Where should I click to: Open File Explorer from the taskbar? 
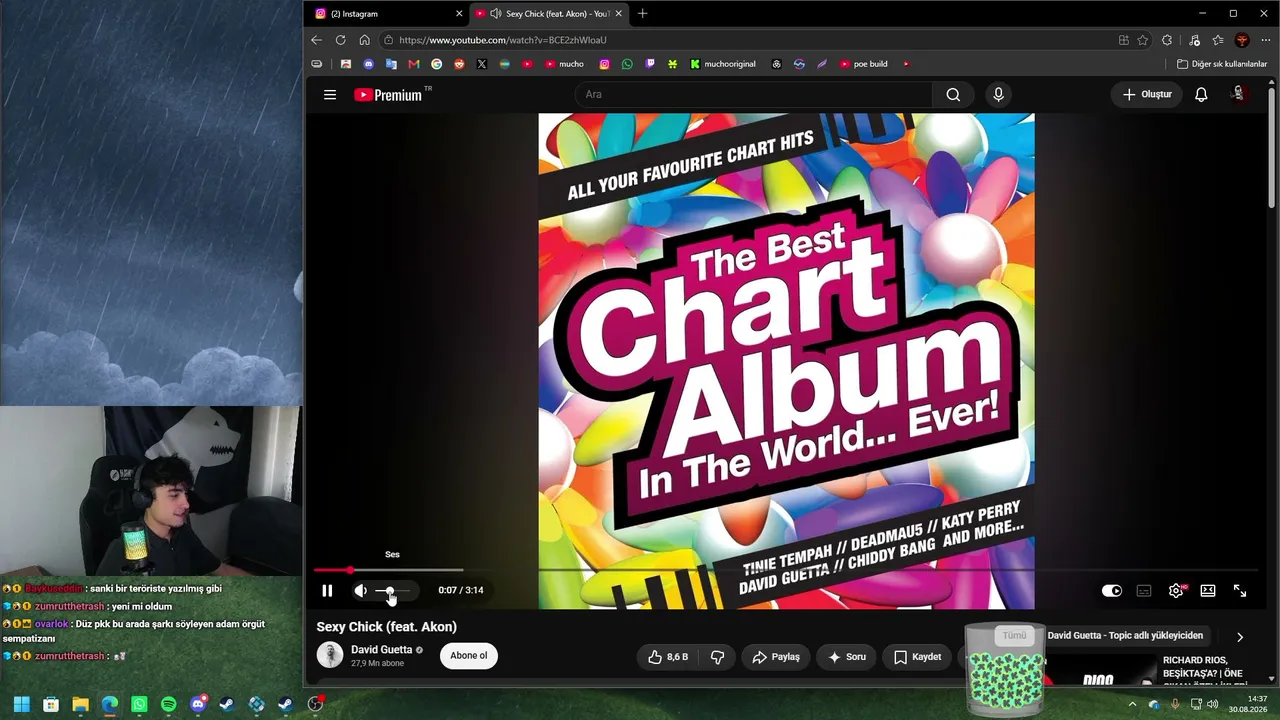pyautogui.click(x=80, y=704)
